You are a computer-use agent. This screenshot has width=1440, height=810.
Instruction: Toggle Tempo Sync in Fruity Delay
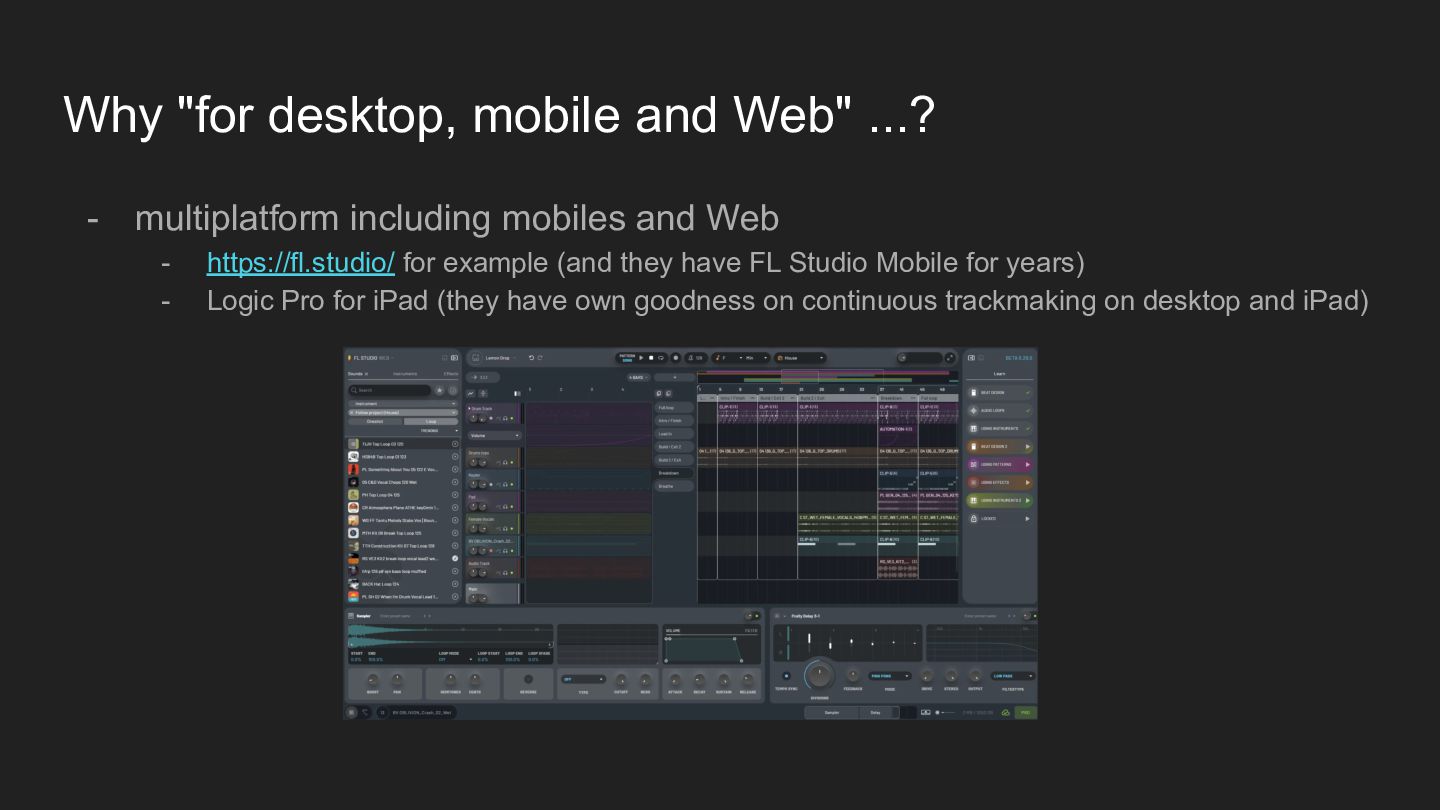(x=786, y=676)
